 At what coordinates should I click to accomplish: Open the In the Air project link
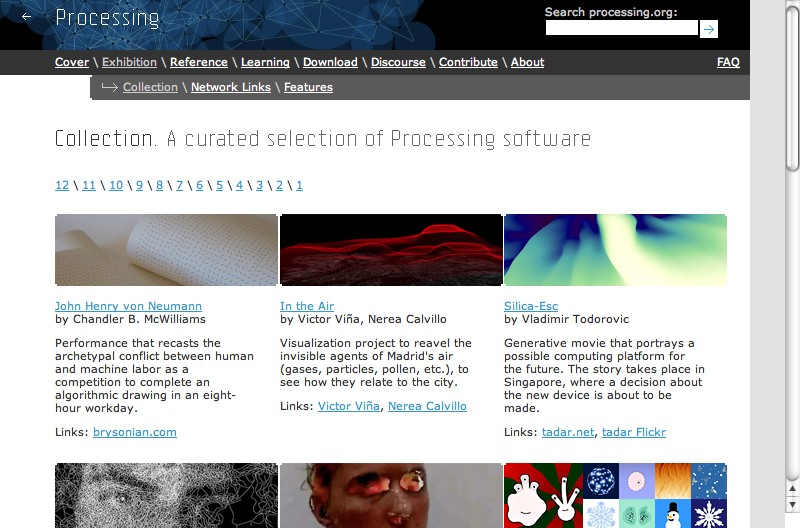(307, 306)
